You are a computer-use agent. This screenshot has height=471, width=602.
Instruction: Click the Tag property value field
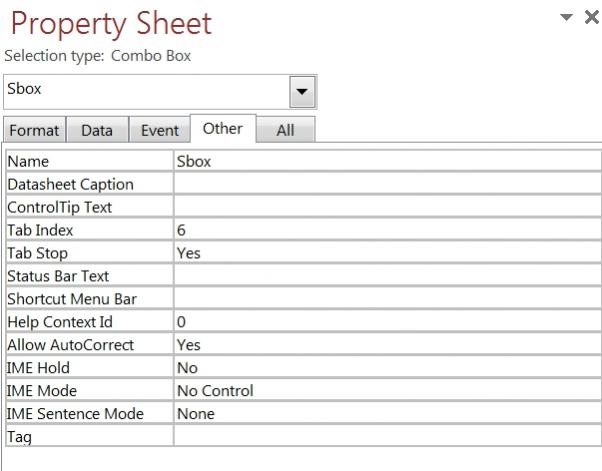(387, 437)
